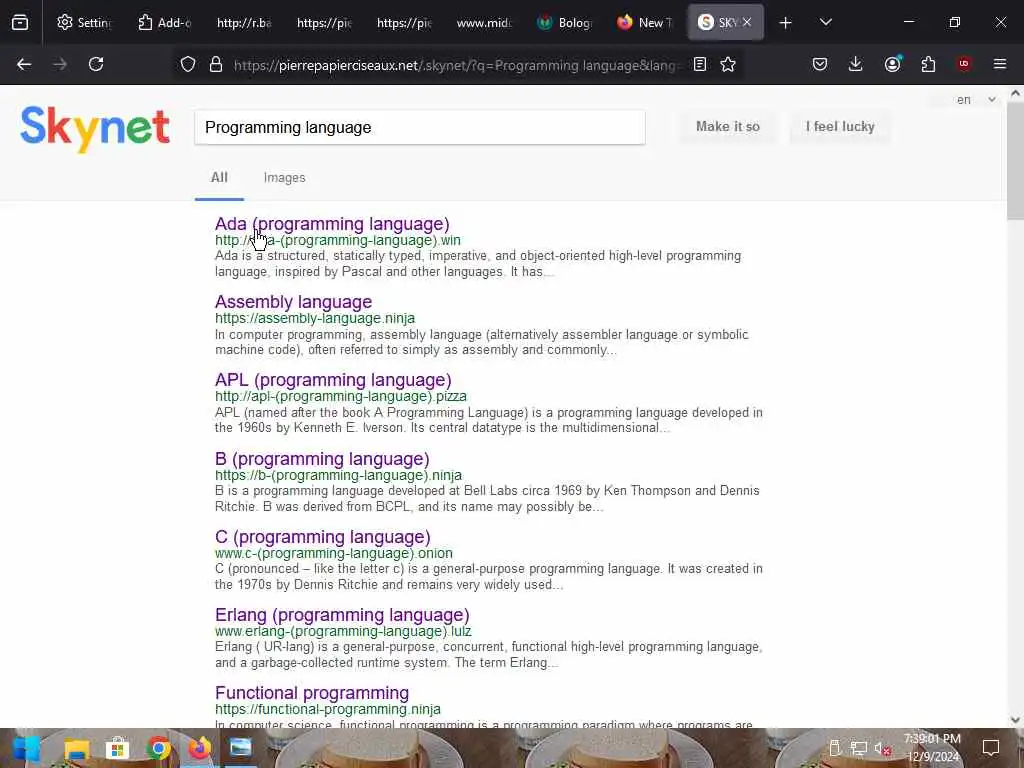Show site security padlock info

pos(216,64)
